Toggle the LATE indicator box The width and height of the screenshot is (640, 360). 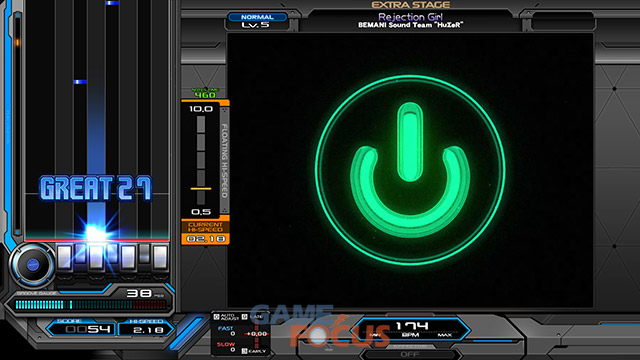coord(244,317)
